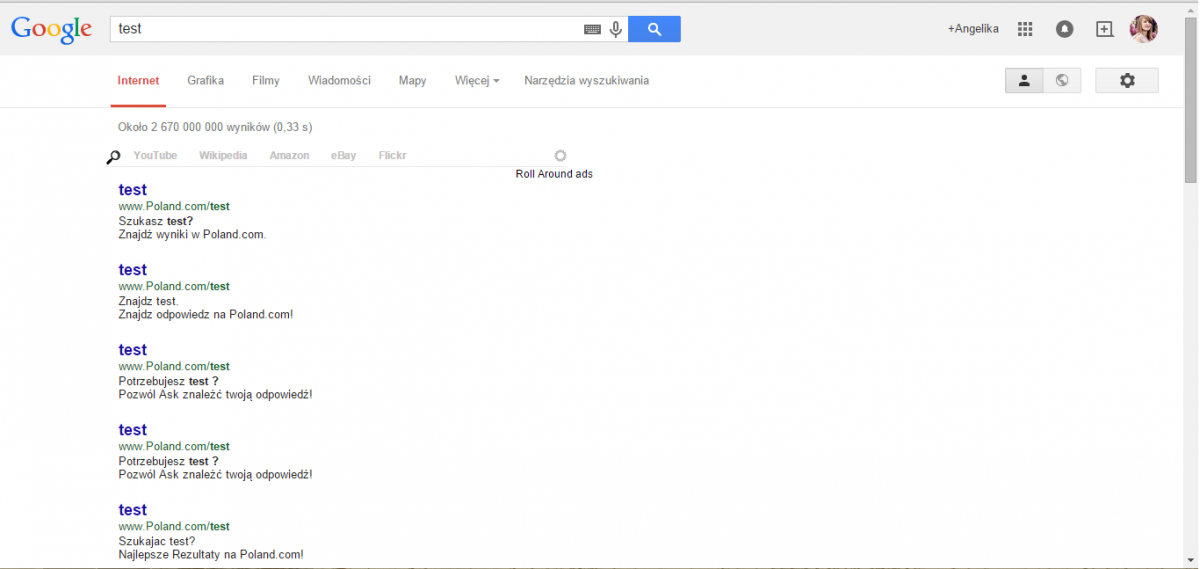Search on Amazon shortcut link
Image resolution: width=1200 pixels, height=569 pixels.
coord(289,156)
